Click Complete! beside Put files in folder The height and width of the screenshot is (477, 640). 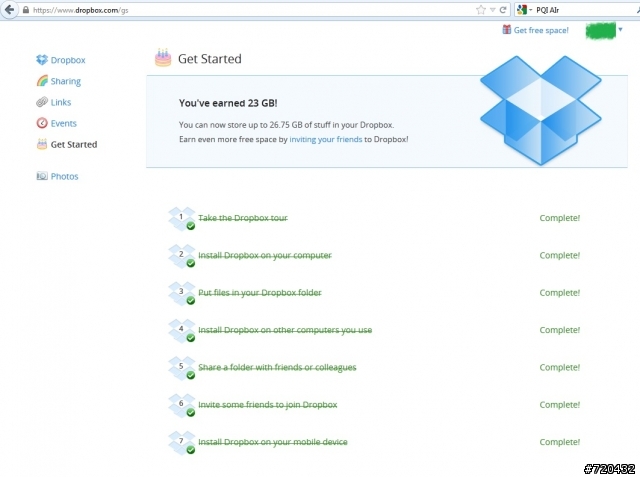[560, 293]
